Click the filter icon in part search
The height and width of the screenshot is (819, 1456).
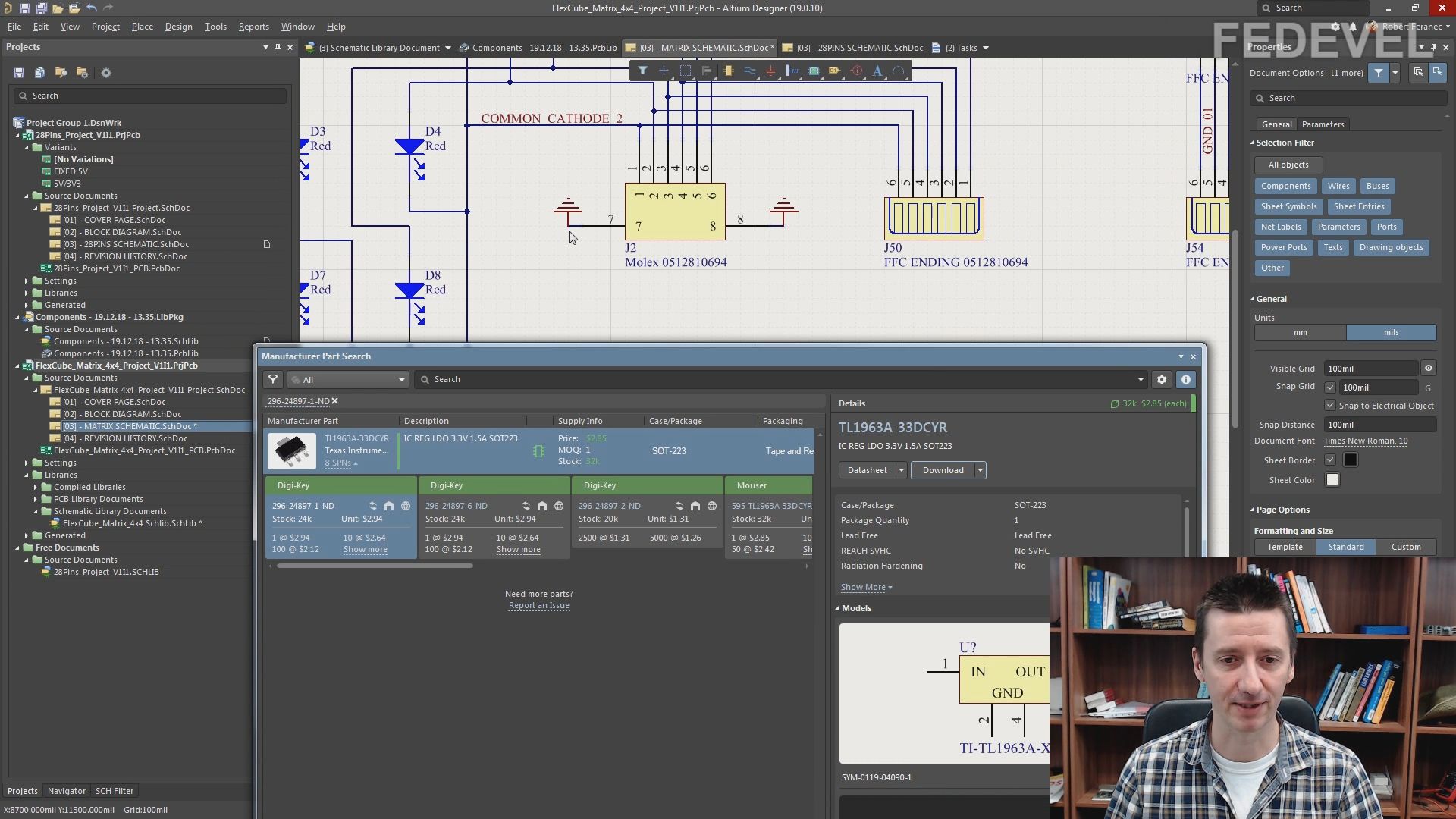coord(273,379)
